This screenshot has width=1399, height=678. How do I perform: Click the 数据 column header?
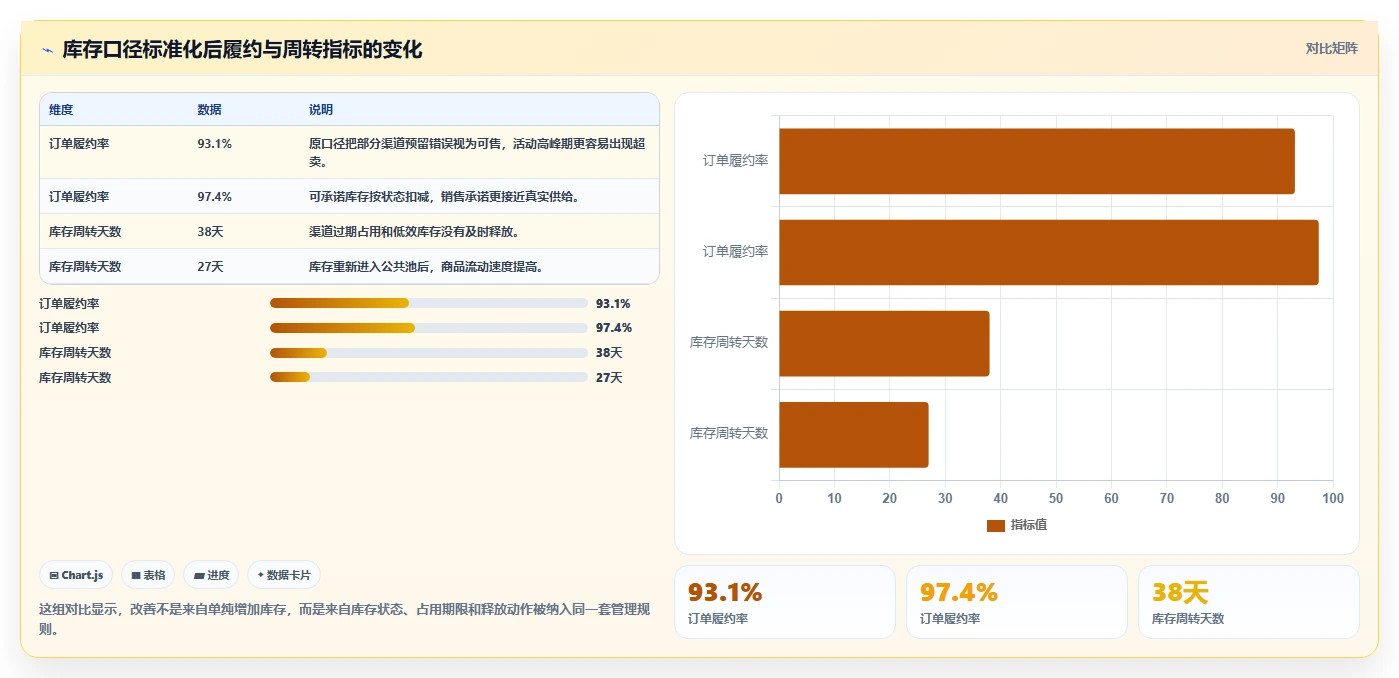tap(210, 110)
